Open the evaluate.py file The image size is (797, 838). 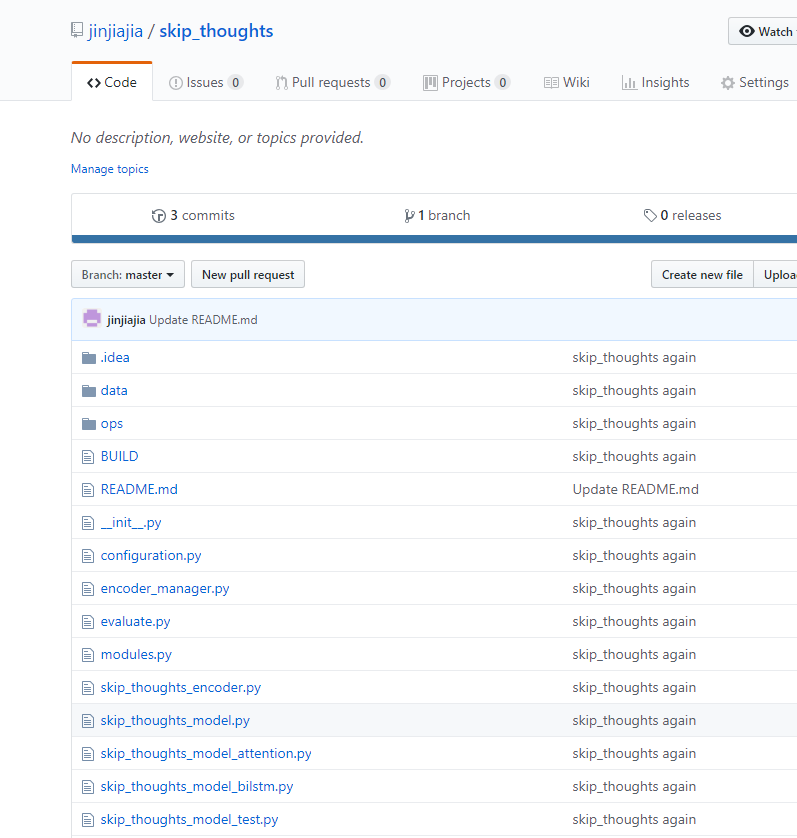(x=135, y=622)
